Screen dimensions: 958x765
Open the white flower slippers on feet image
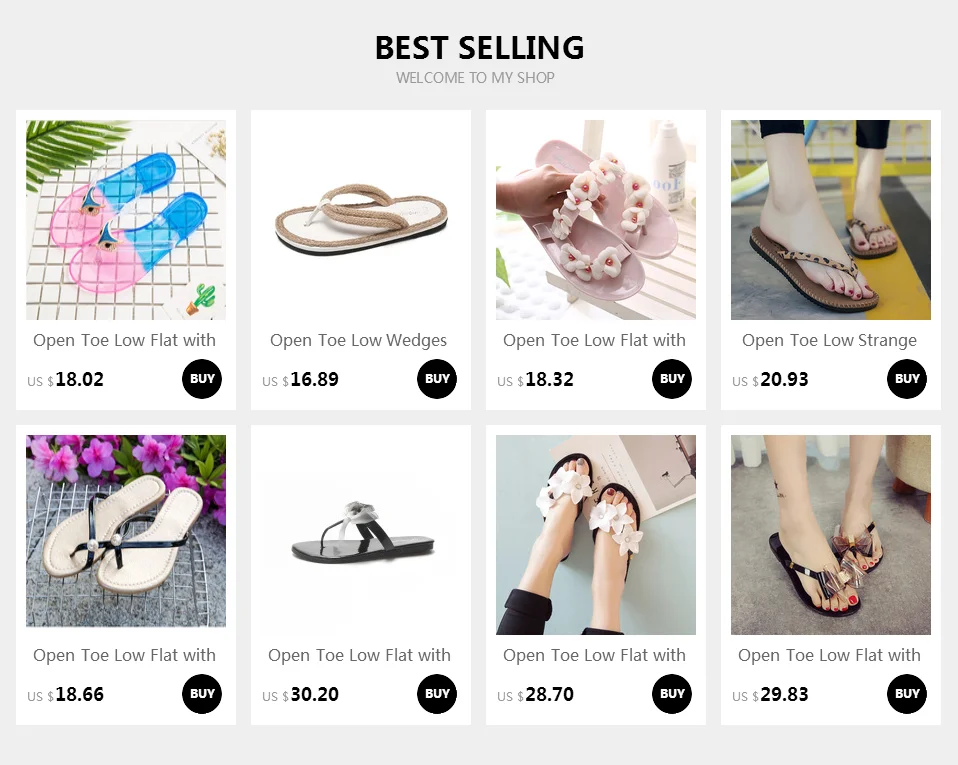pyautogui.click(x=596, y=535)
